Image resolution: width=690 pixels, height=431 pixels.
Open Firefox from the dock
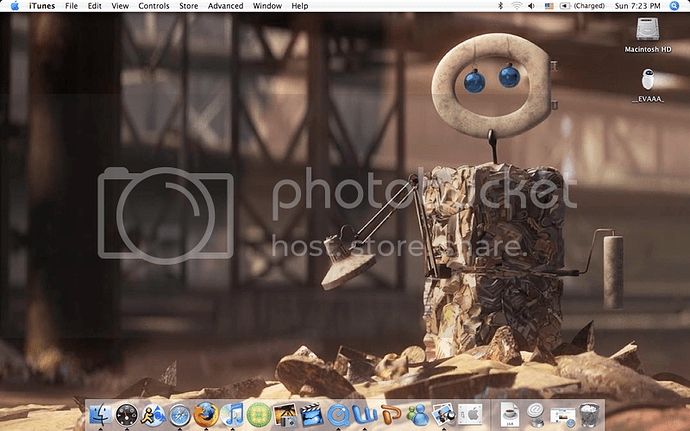tap(207, 413)
